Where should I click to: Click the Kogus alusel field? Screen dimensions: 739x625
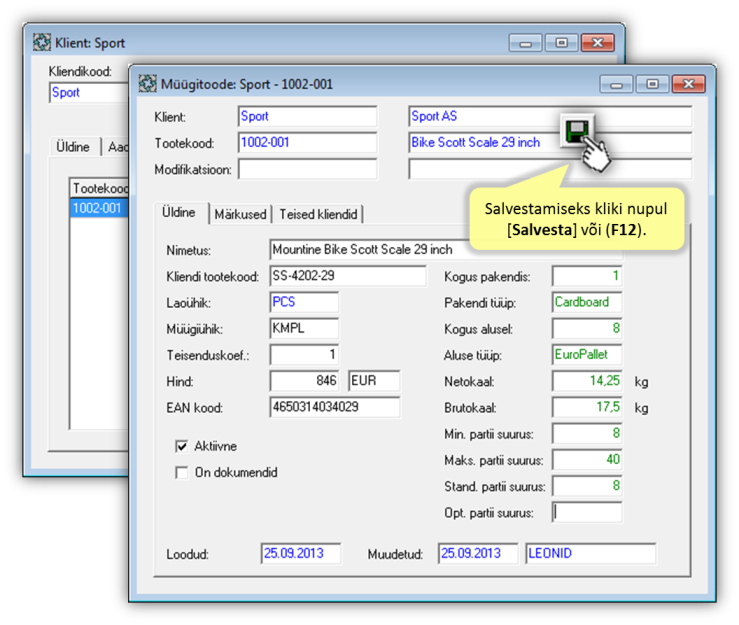[x=587, y=329]
